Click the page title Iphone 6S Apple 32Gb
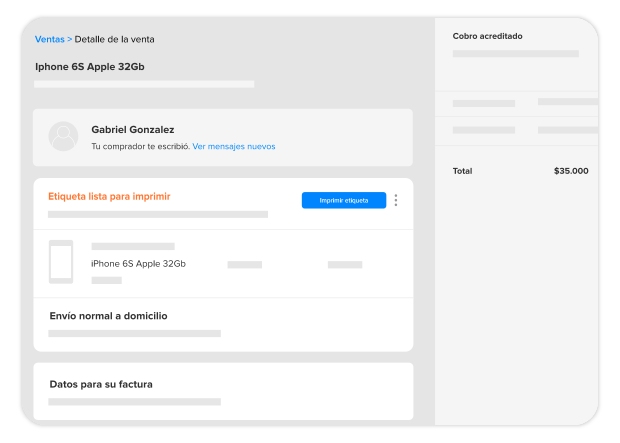The width and height of the screenshot is (620, 443). (97, 67)
